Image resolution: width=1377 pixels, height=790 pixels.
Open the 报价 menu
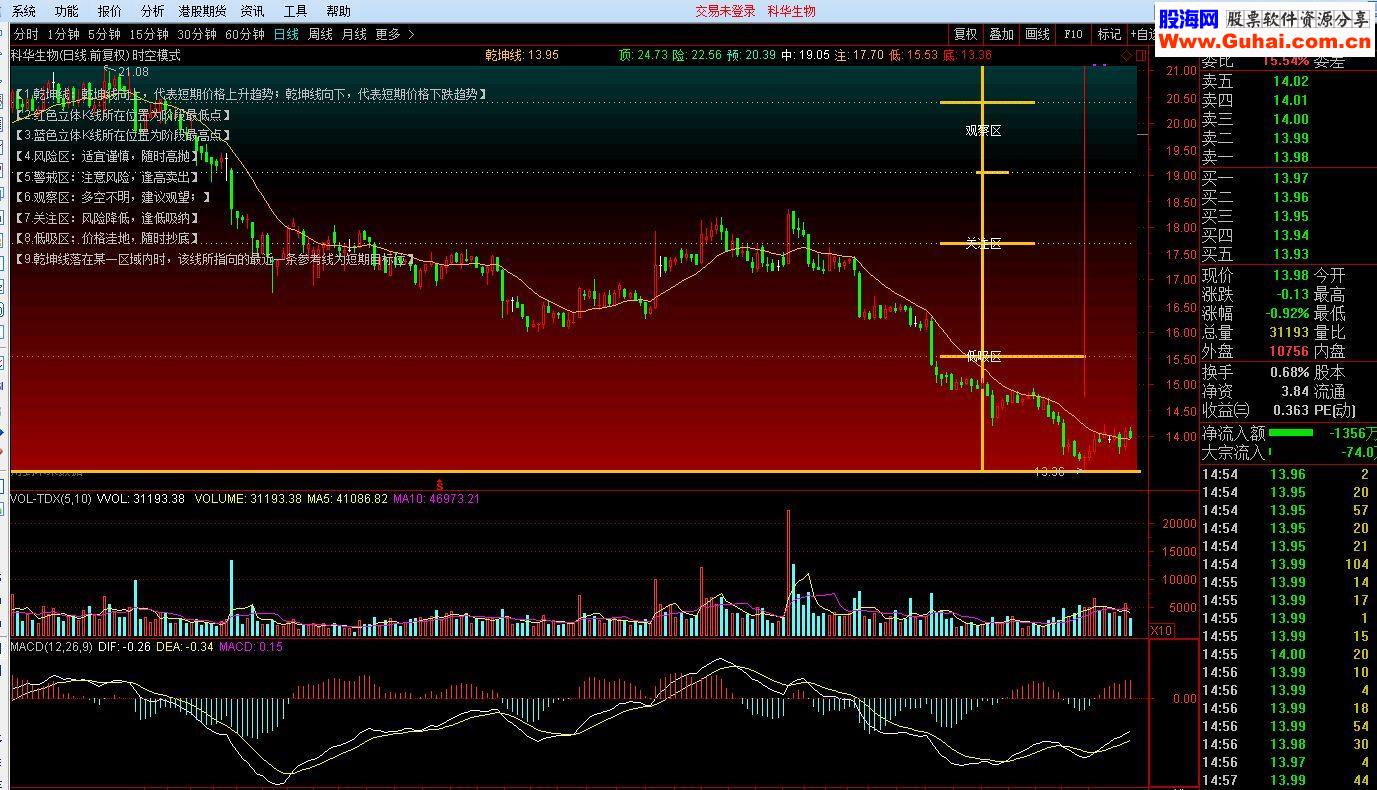(109, 11)
